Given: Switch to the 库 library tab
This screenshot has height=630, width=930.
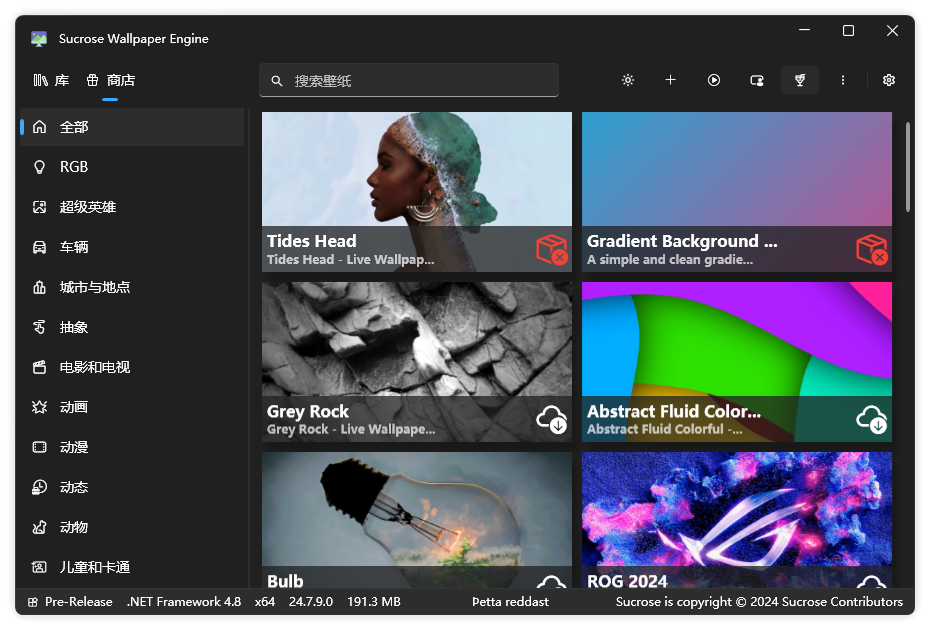Looking at the screenshot, I should 52,80.
